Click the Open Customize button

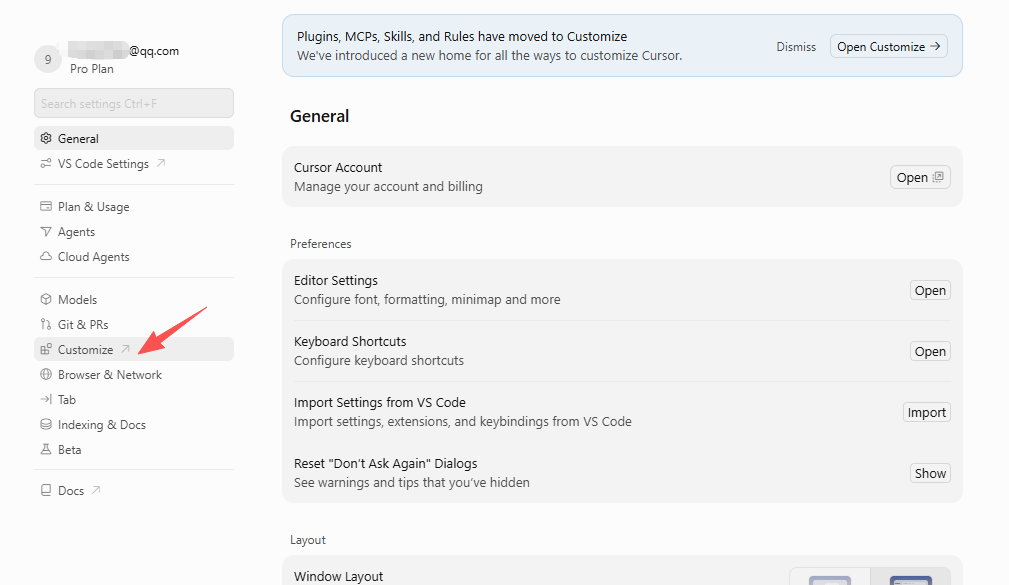889,46
